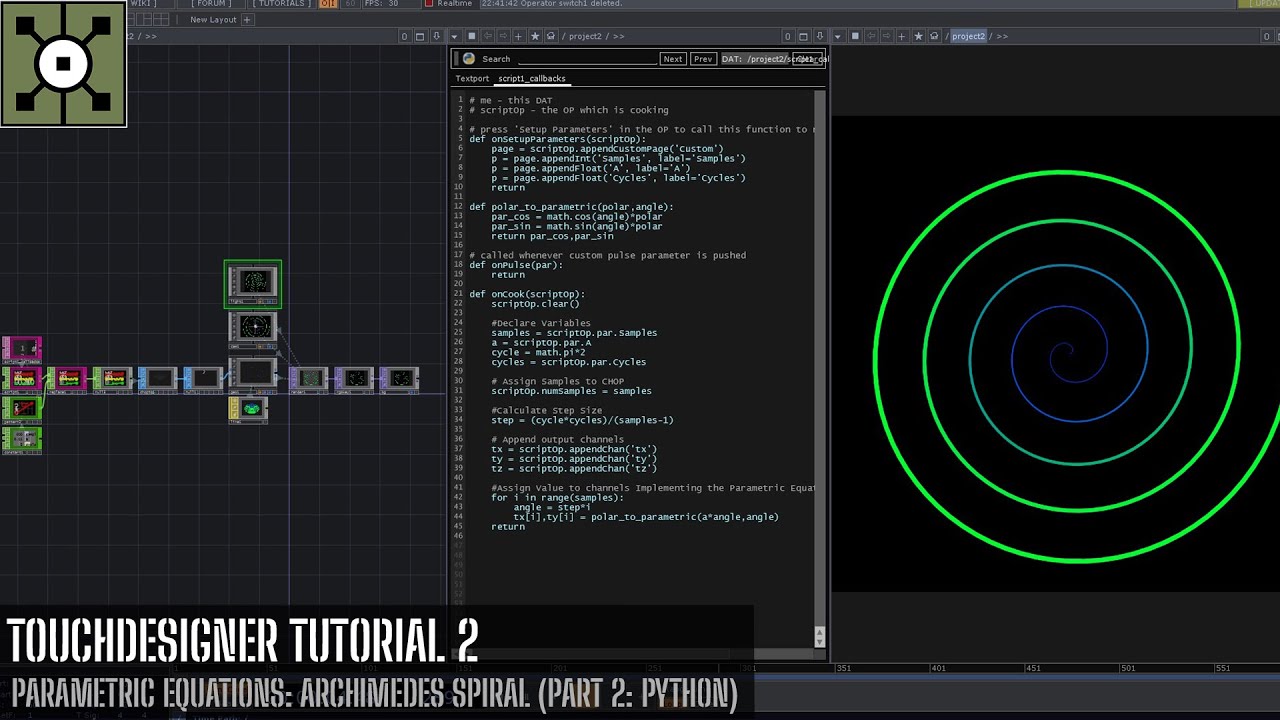The width and height of the screenshot is (1280, 720).
Task: Add a new layout with plus icon
Action: 247,20
